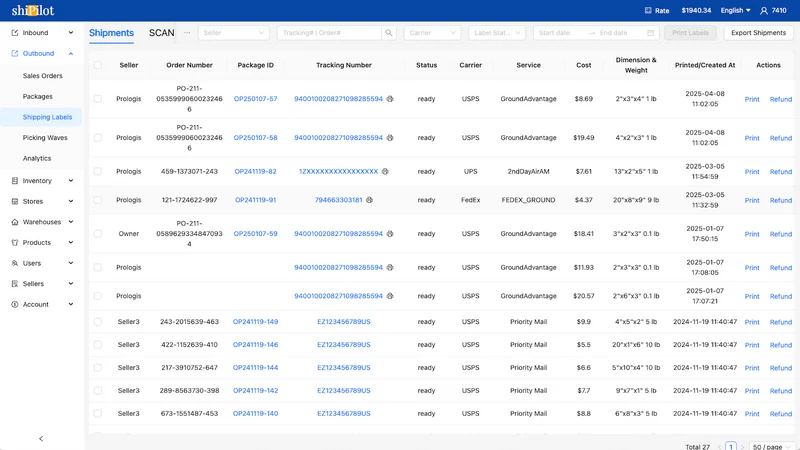The width and height of the screenshot is (800, 450).
Task: Click print icon beside OP250107-59 tracking number
Action: 390,234
